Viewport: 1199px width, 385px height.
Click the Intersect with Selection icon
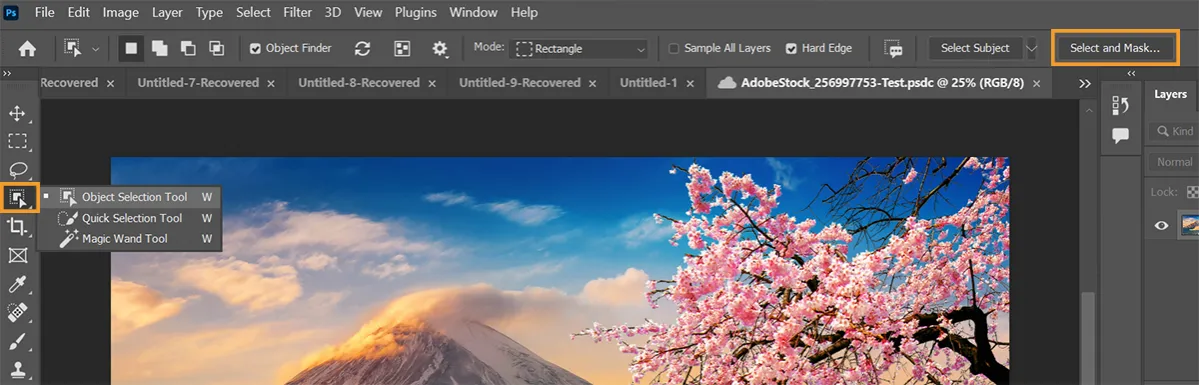tap(216, 48)
